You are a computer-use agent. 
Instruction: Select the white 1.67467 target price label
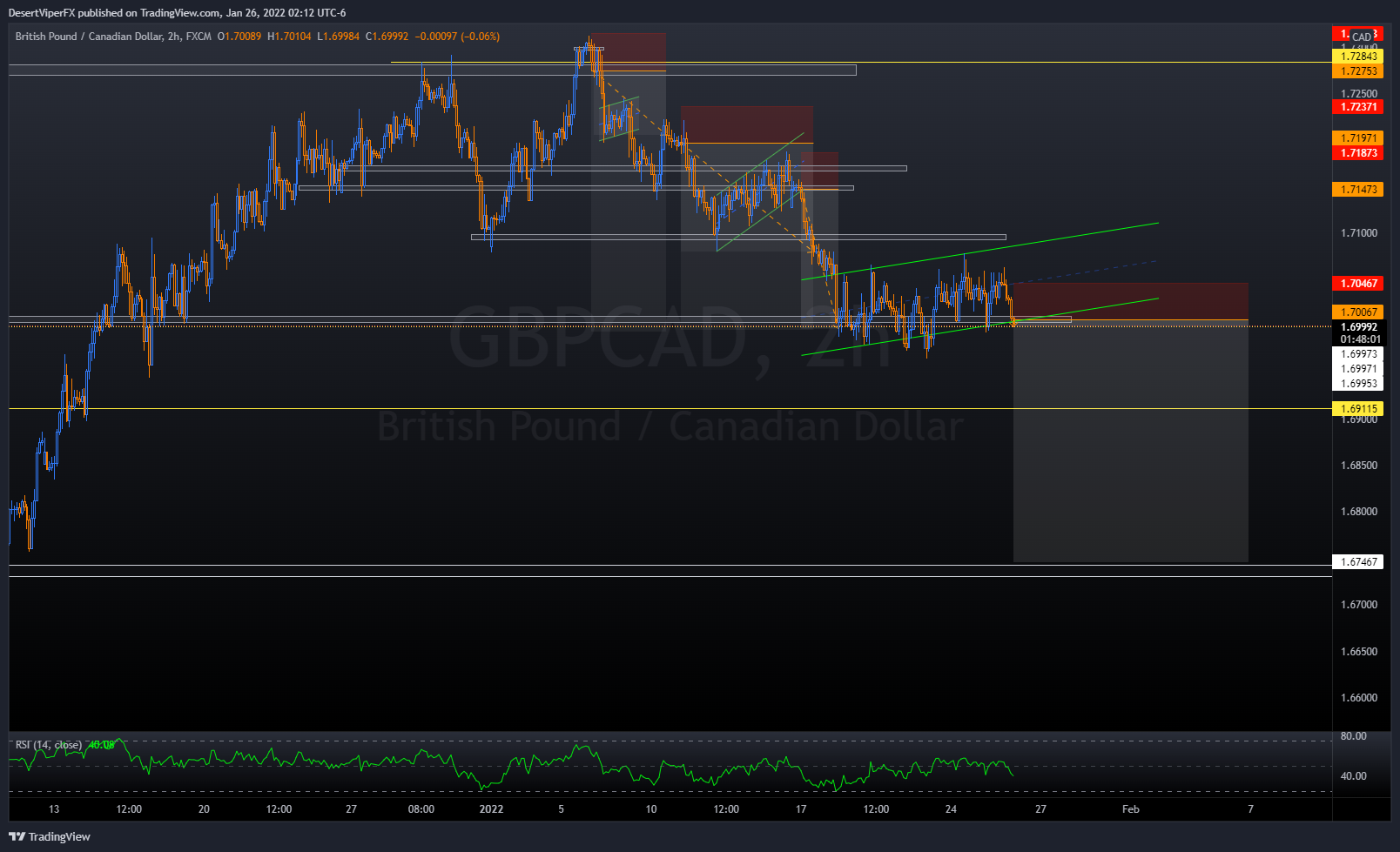tap(1358, 562)
